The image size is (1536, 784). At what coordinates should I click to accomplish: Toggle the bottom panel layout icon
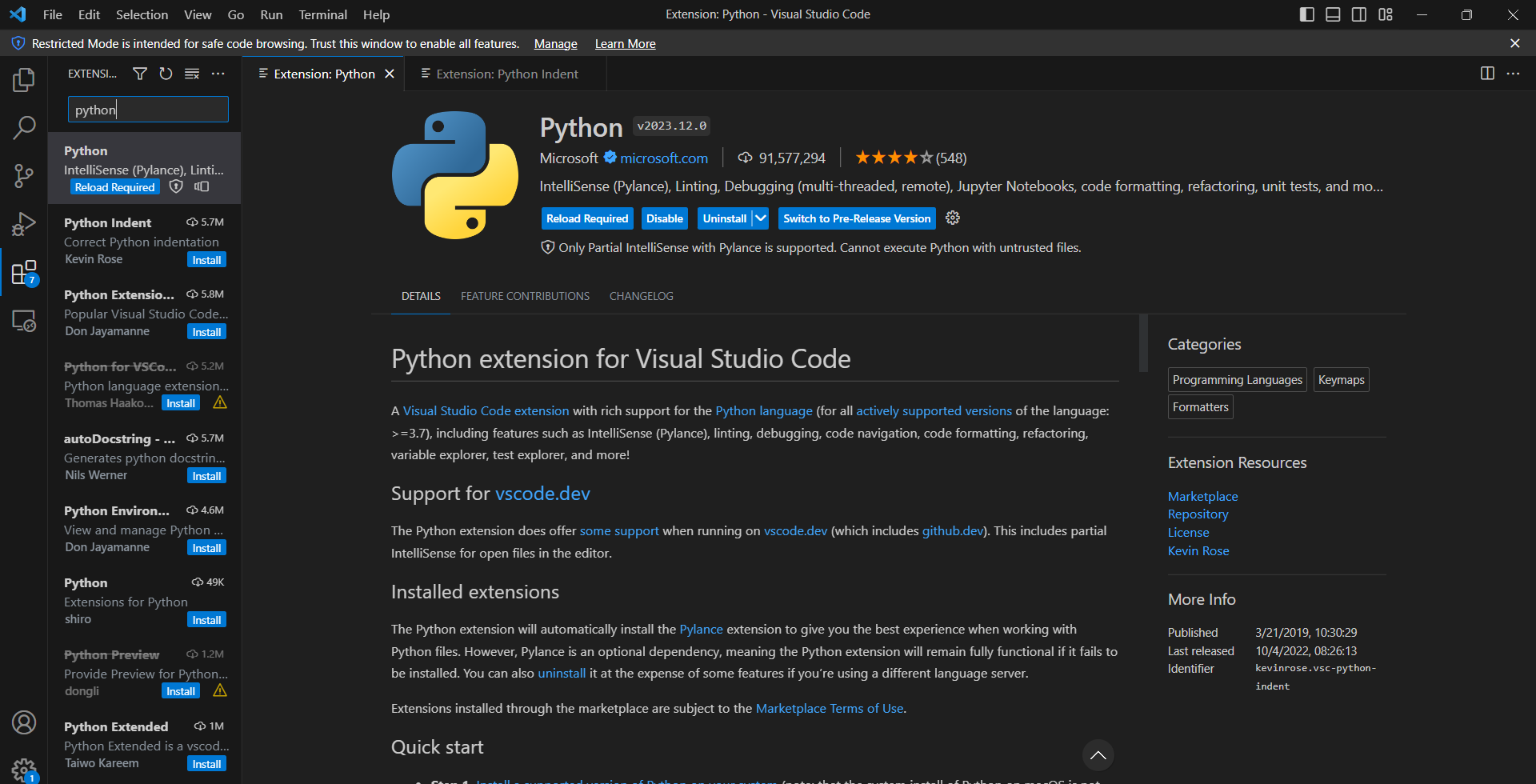coord(1333,14)
